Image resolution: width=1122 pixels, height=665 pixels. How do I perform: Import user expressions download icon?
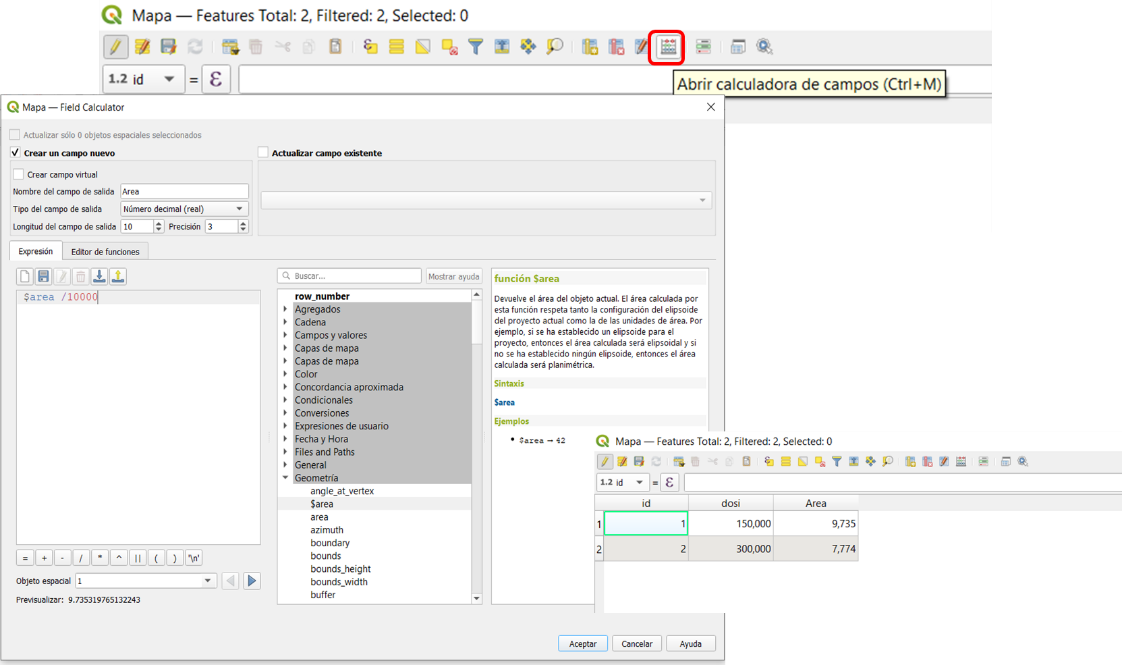click(x=99, y=276)
